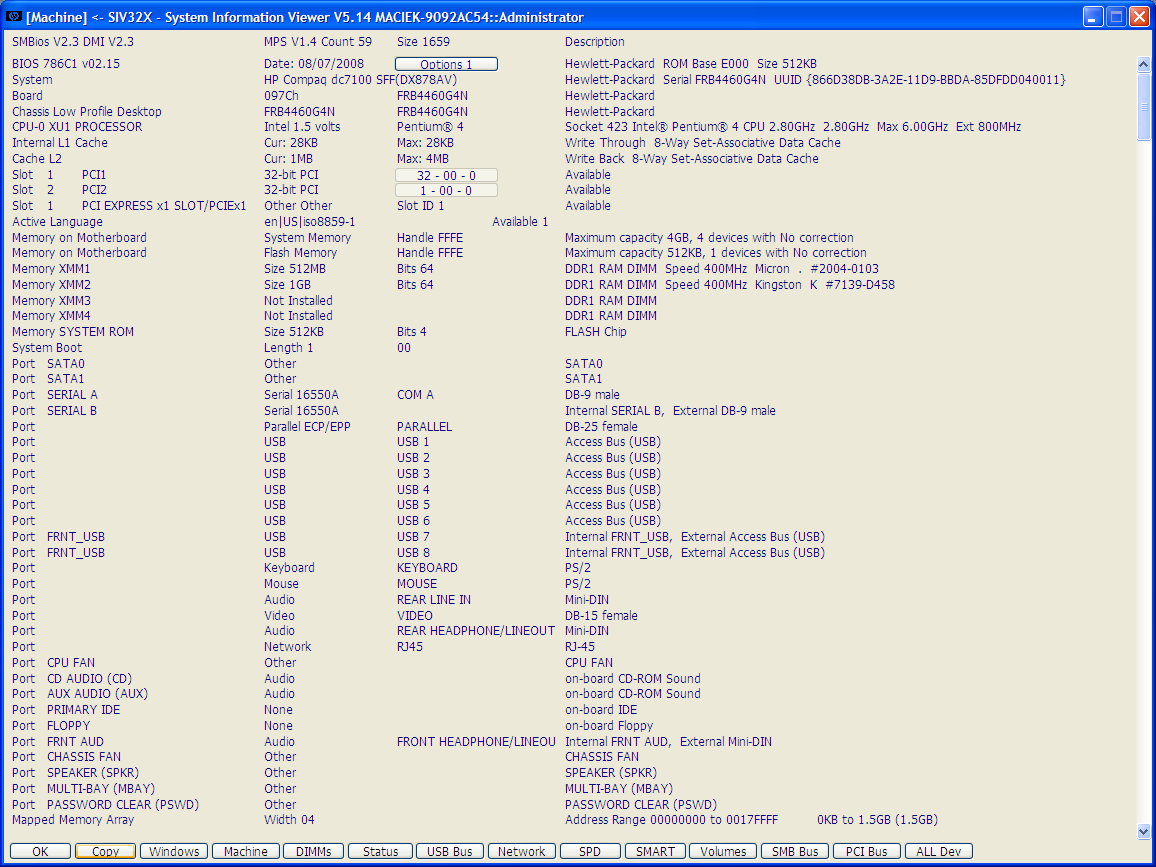The width and height of the screenshot is (1156, 867).
Task: Click 'PASSWORD CLEAR (PSWD)' port label
Action: tap(123, 805)
